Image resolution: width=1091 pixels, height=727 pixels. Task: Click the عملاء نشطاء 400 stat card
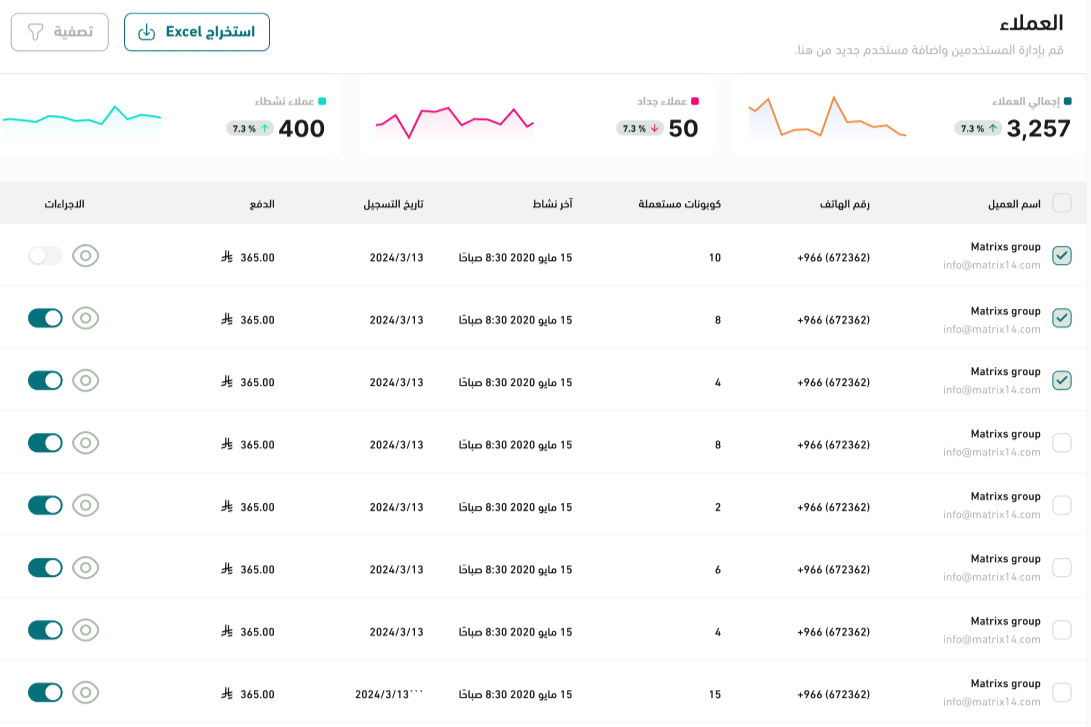[x=170, y=117]
